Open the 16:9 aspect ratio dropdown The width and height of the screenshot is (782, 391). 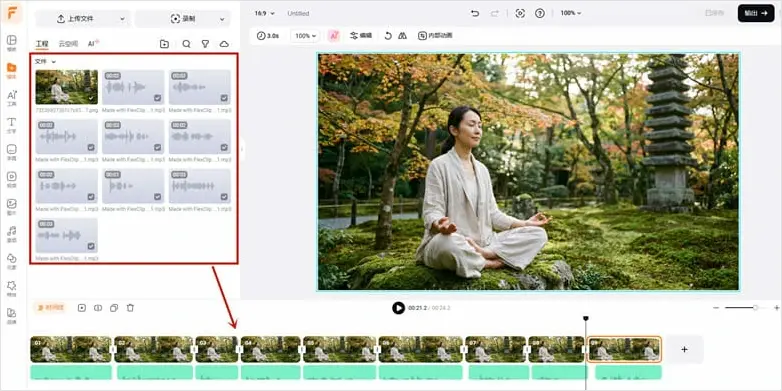[x=265, y=13]
